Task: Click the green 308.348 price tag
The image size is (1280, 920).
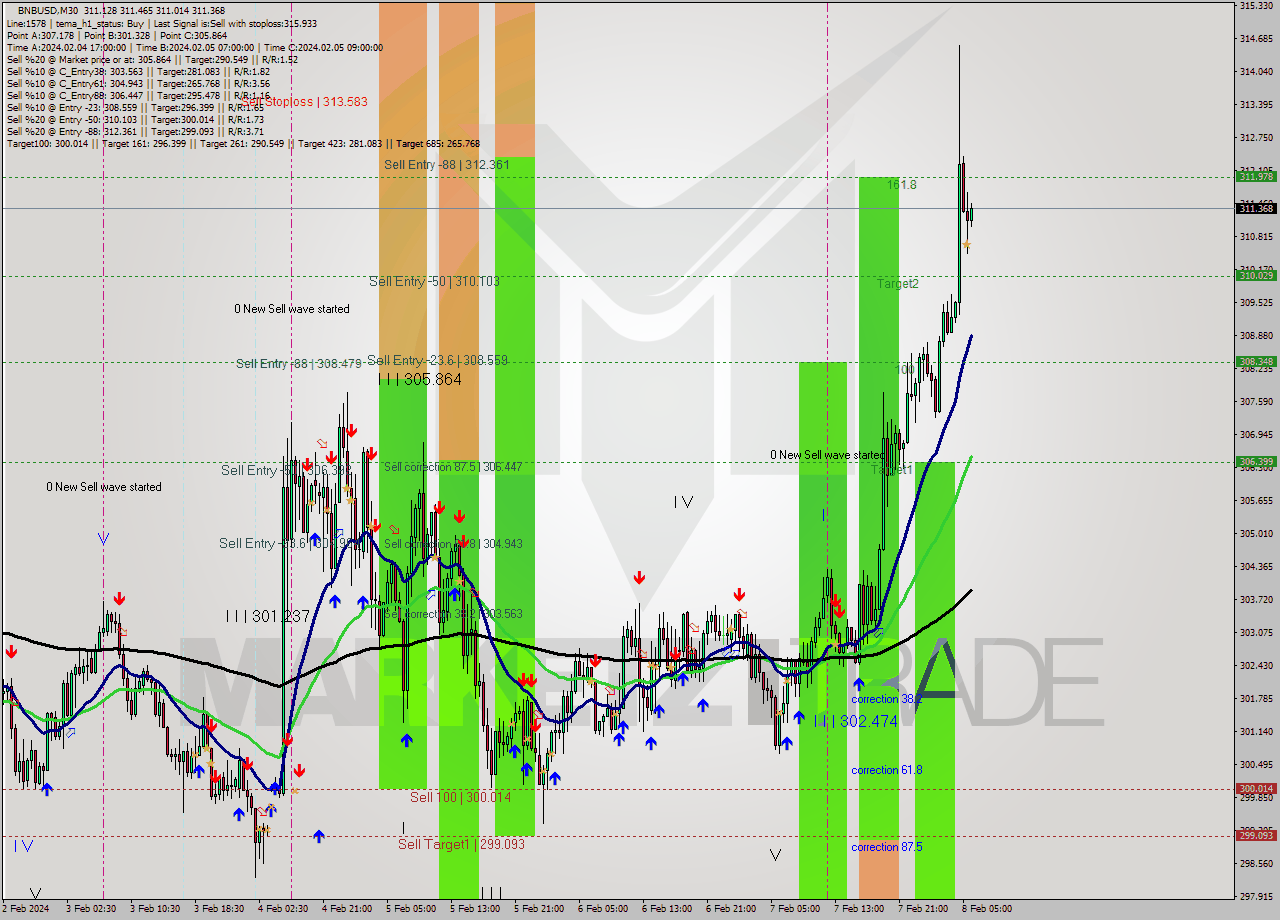Action: [1256, 362]
